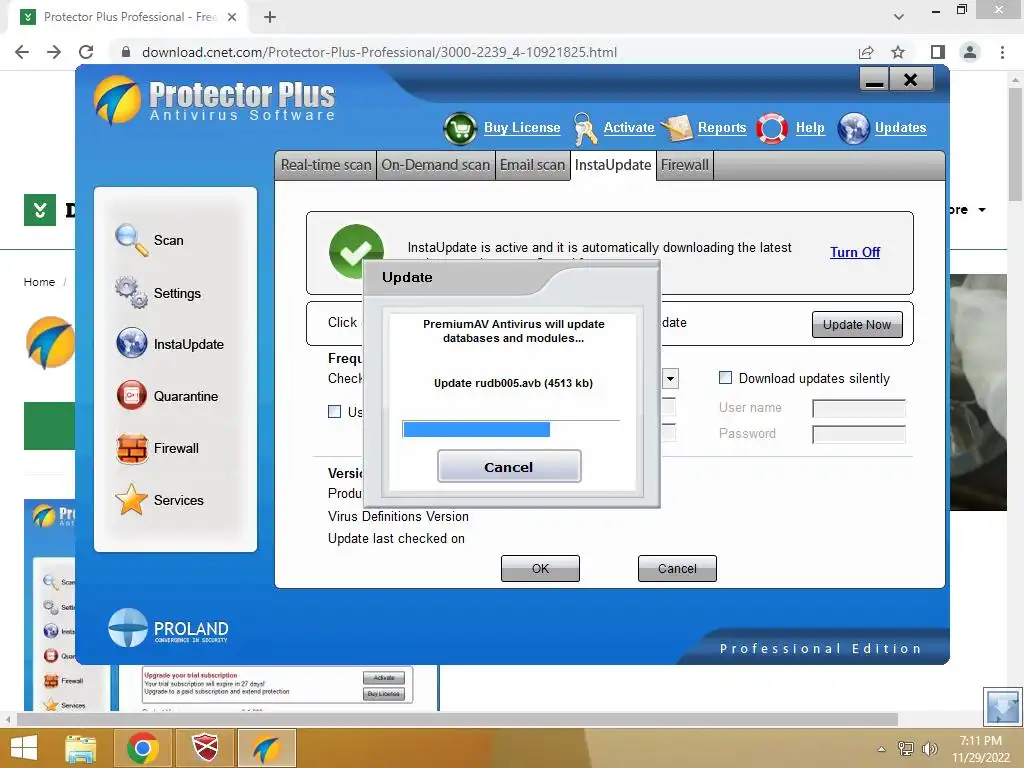
Task: Click the red shield taskbar icon
Action: [x=205, y=748]
